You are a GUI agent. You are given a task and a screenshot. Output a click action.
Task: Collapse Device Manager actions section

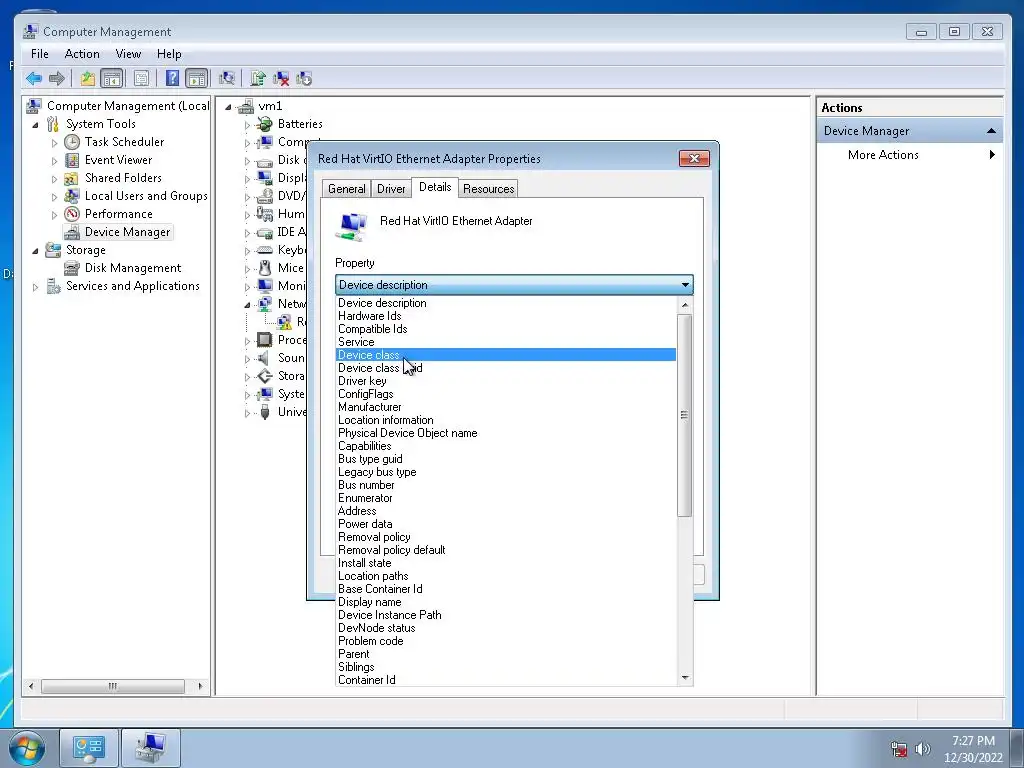pyautogui.click(x=991, y=131)
